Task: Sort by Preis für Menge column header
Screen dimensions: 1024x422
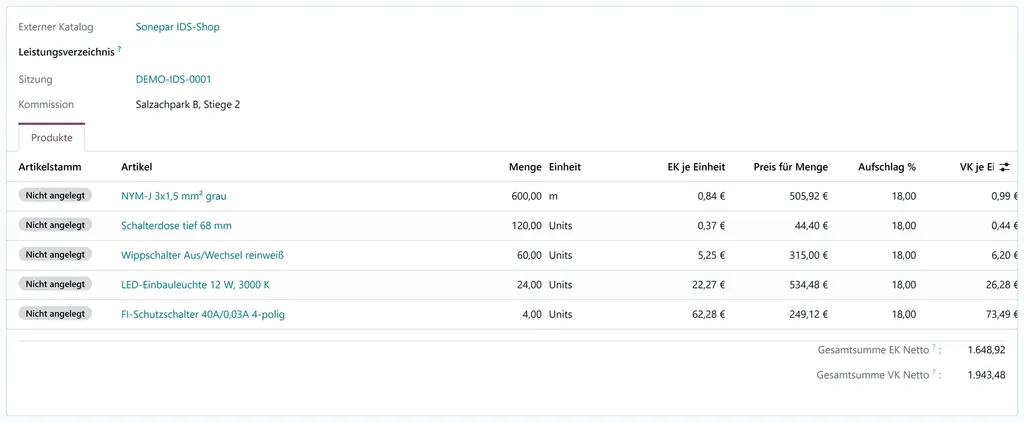Action: tap(790, 167)
